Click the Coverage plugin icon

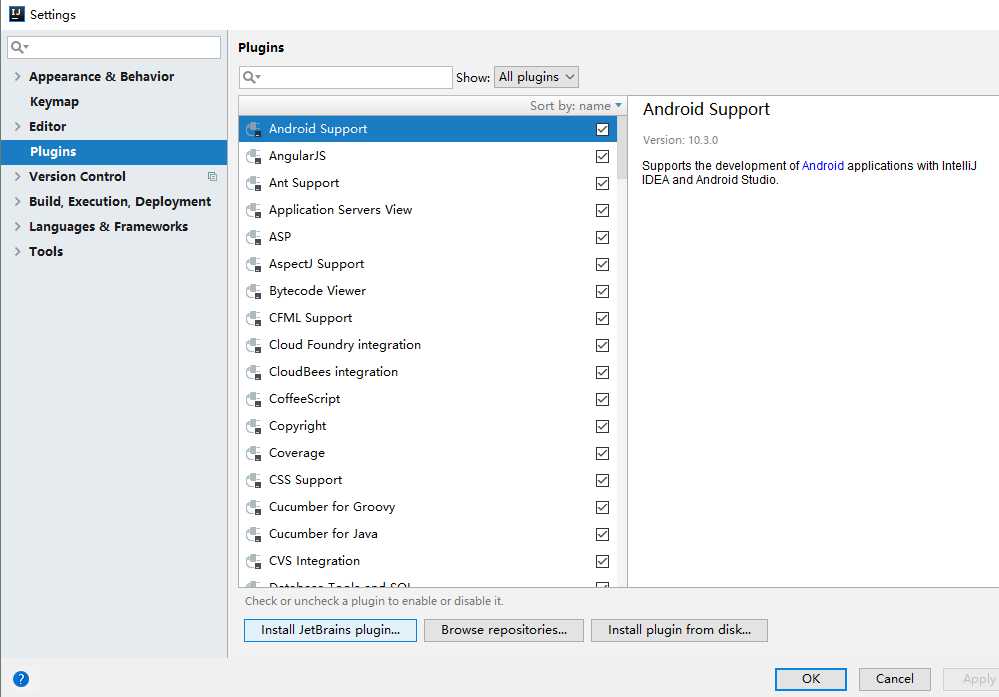[x=254, y=453]
